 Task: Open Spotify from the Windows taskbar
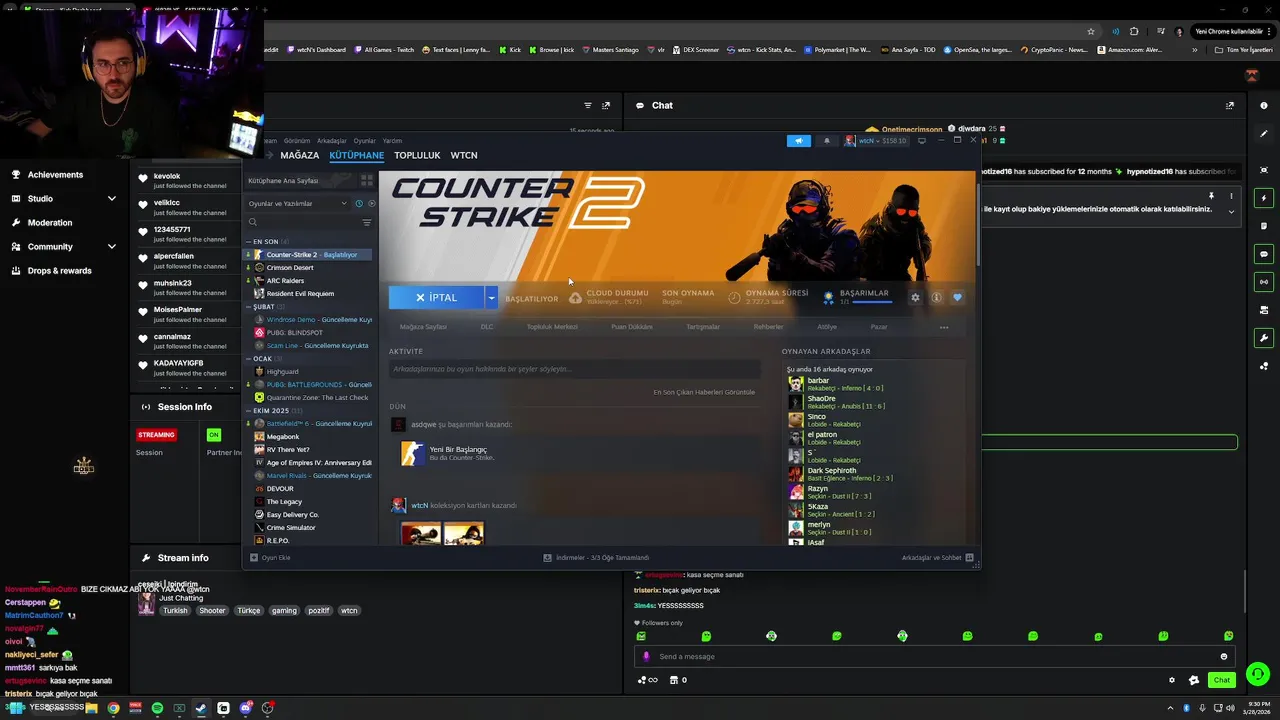tap(157, 708)
